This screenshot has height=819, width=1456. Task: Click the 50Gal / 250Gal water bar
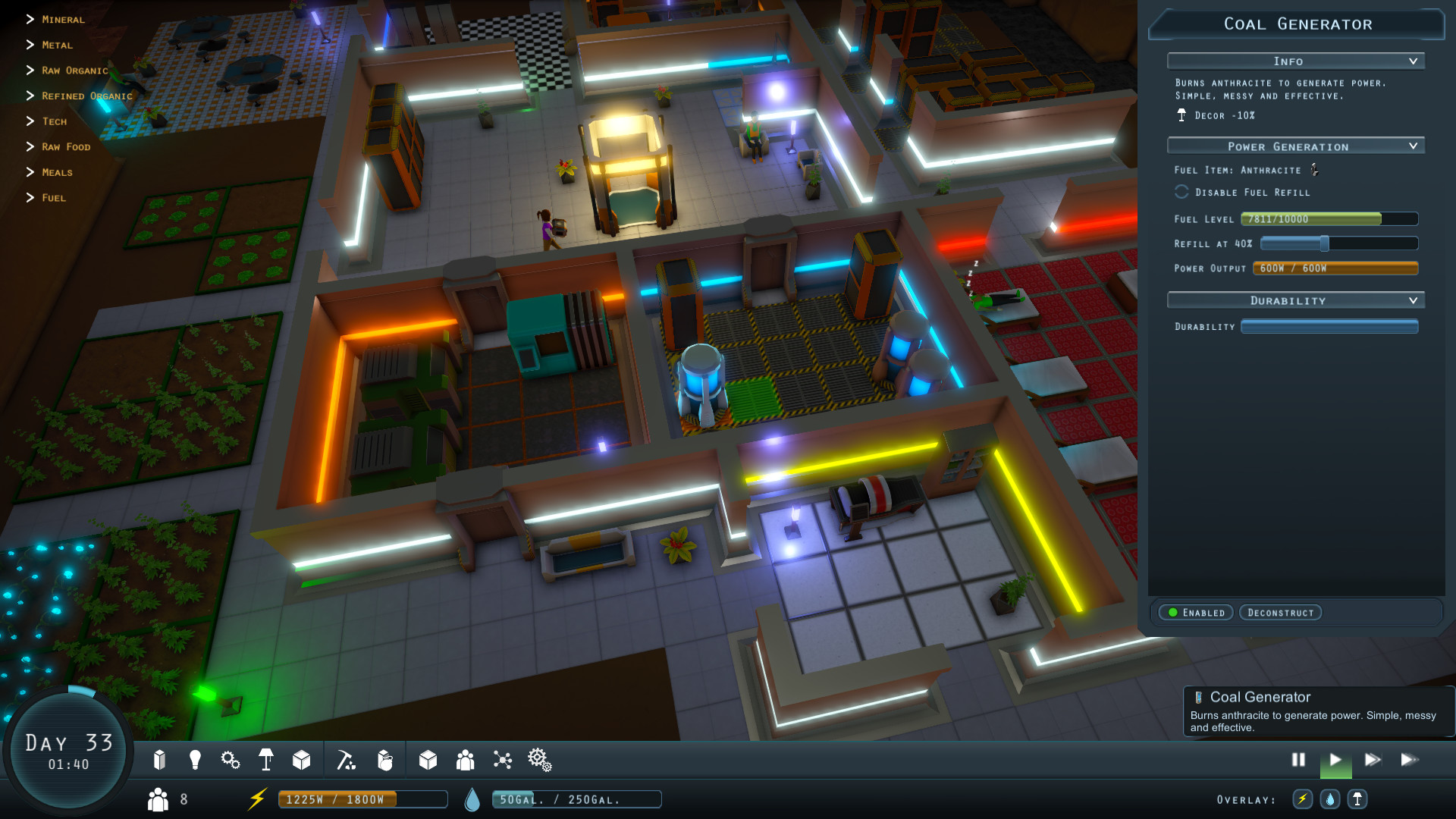point(576,799)
